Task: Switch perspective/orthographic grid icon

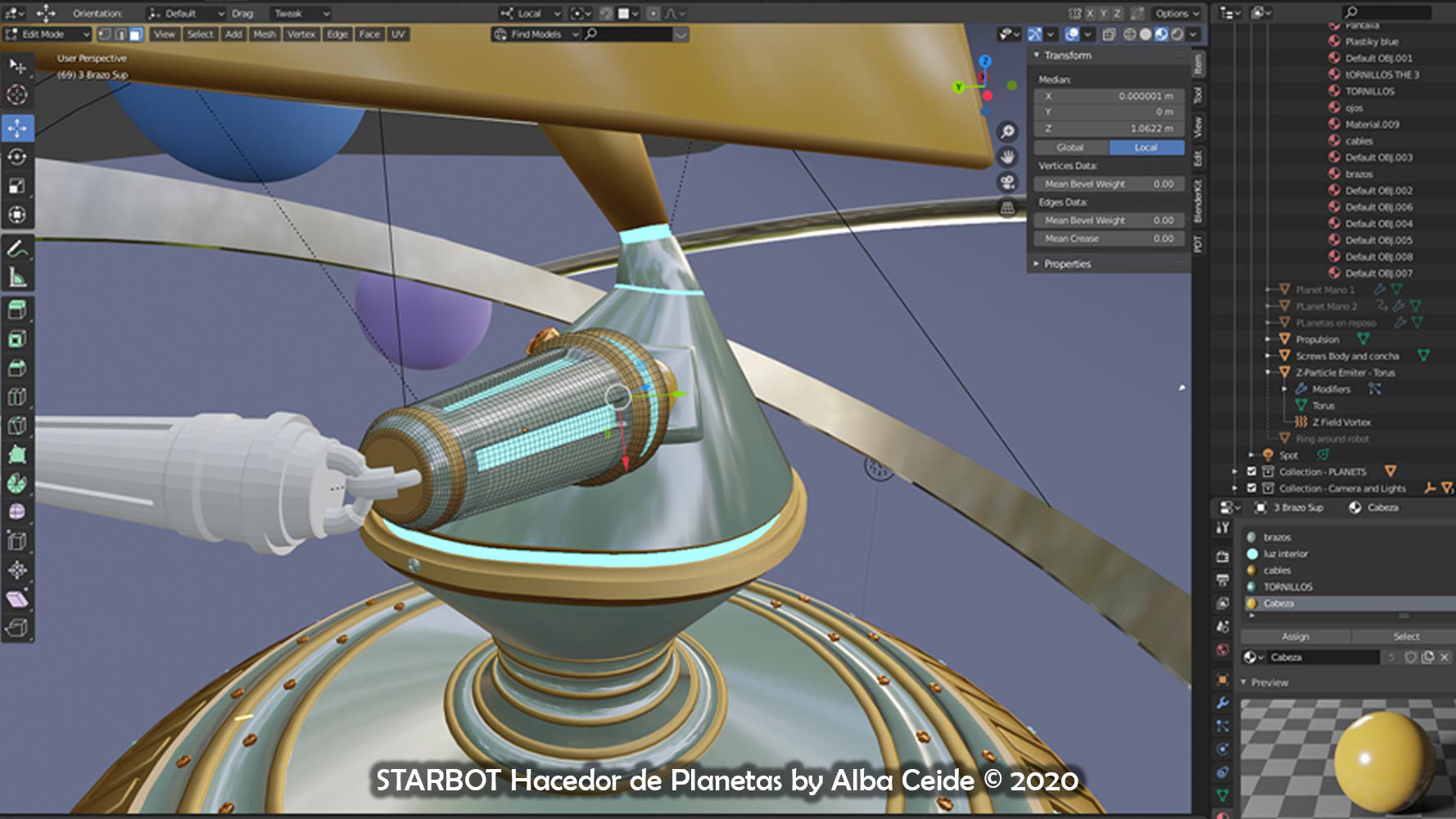Action: click(x=1007, y=208)
